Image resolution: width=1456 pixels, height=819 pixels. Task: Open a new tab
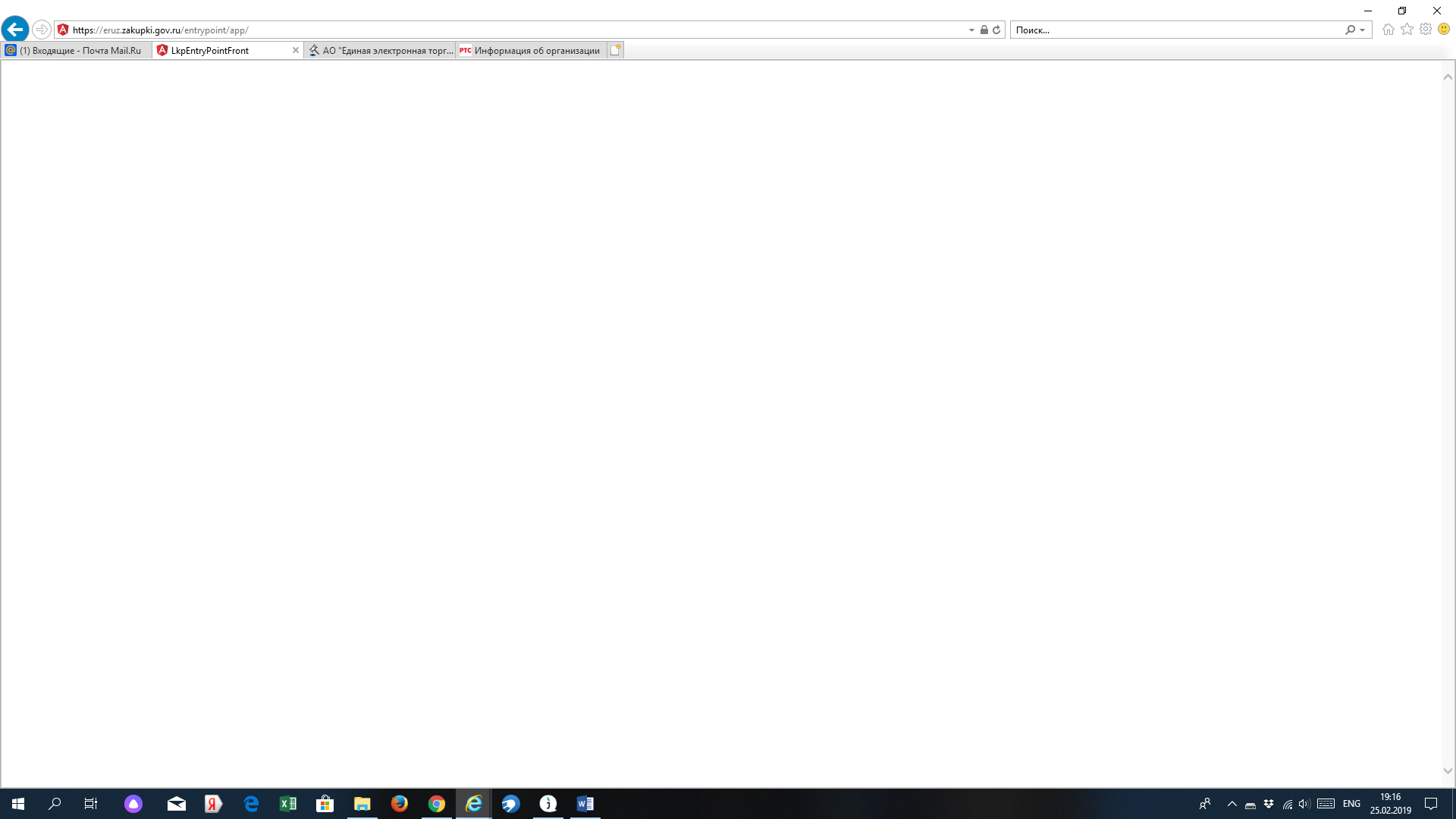click(x=615, y=50)
